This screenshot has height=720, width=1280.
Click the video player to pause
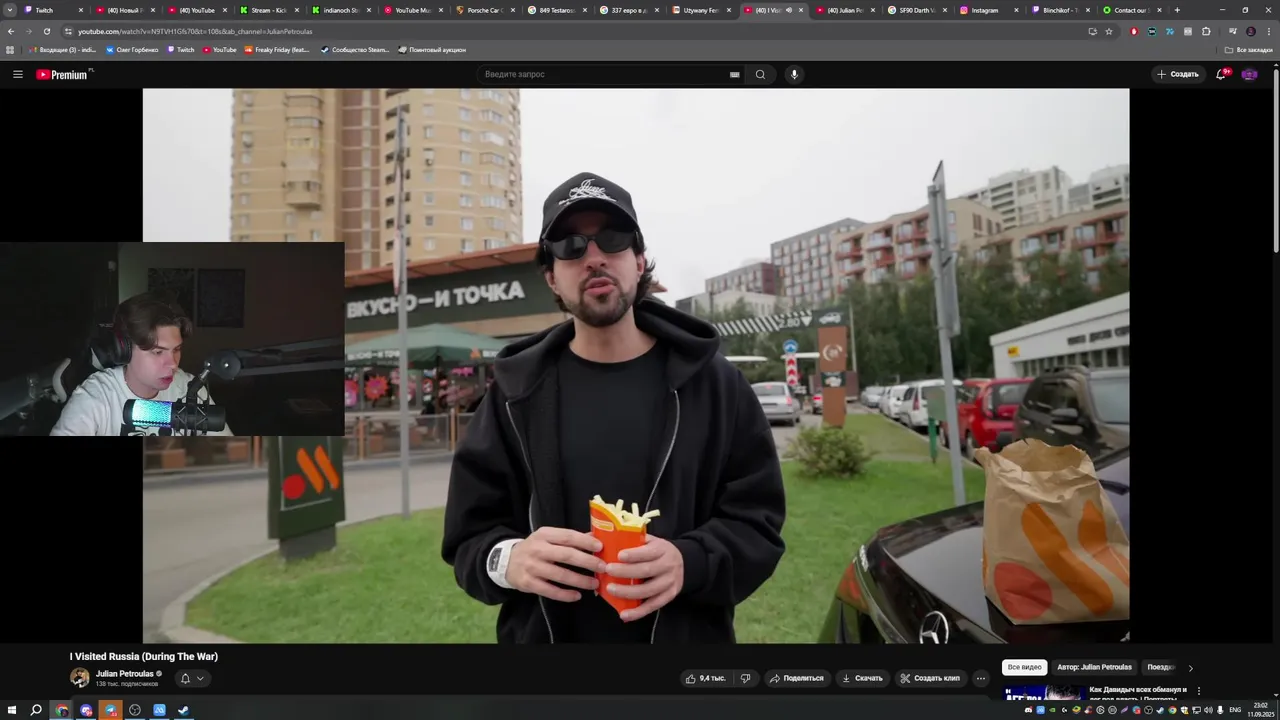coord(636,365)
